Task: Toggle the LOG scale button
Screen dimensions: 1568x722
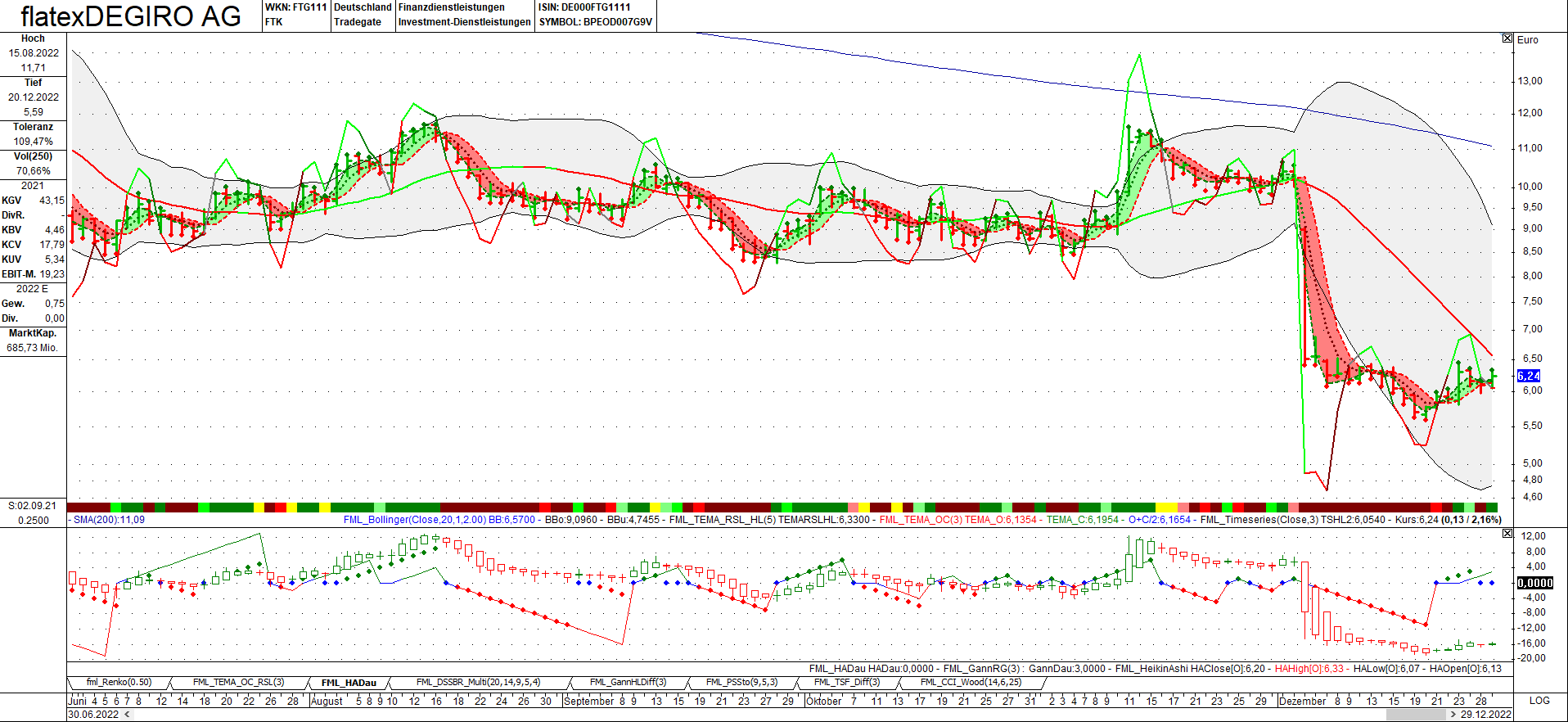Action: [x=1539, y=701]
